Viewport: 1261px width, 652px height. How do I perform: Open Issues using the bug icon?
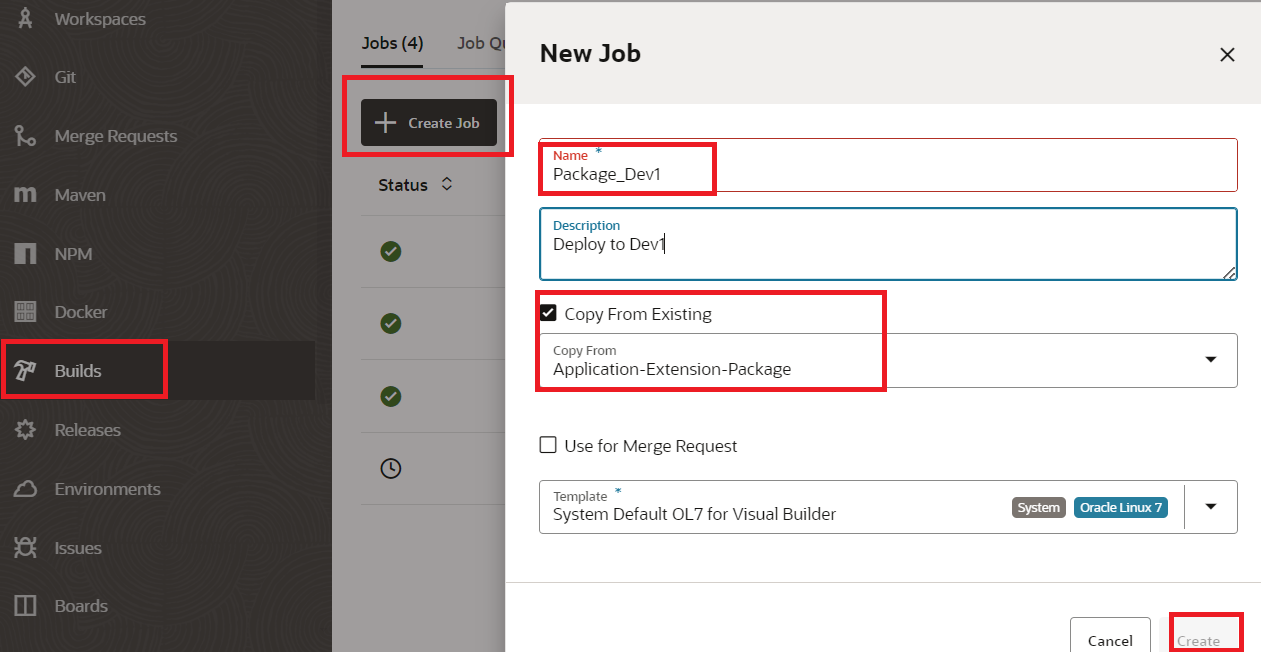(25, 548)
